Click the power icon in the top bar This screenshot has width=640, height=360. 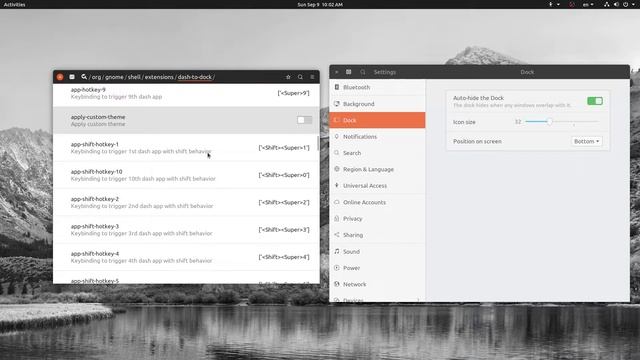coord(625,4)
